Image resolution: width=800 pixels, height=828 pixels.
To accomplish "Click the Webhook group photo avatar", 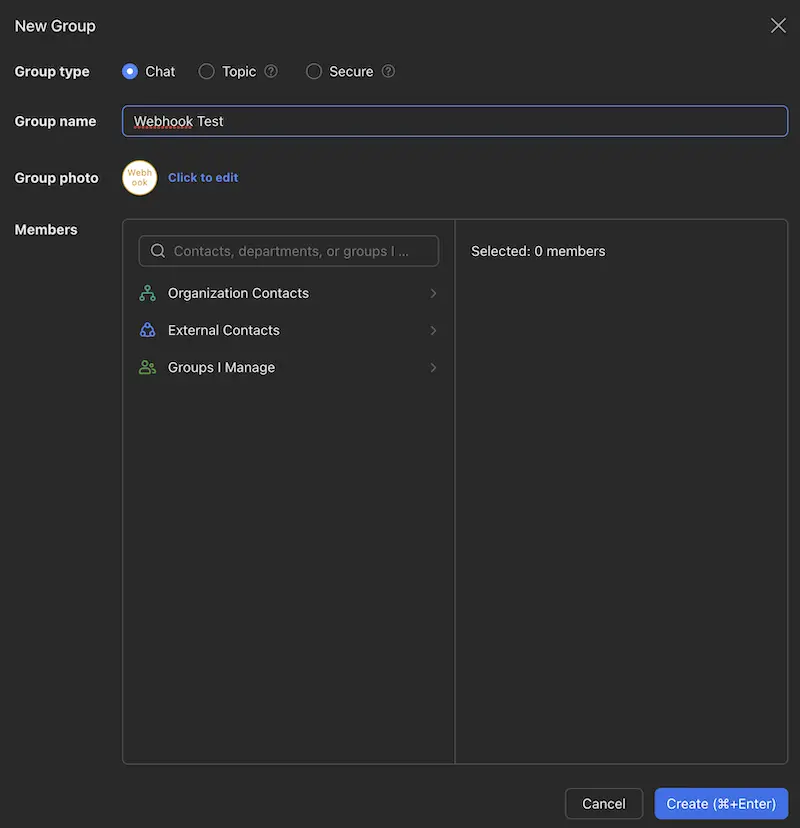I will tap(140, 178).
